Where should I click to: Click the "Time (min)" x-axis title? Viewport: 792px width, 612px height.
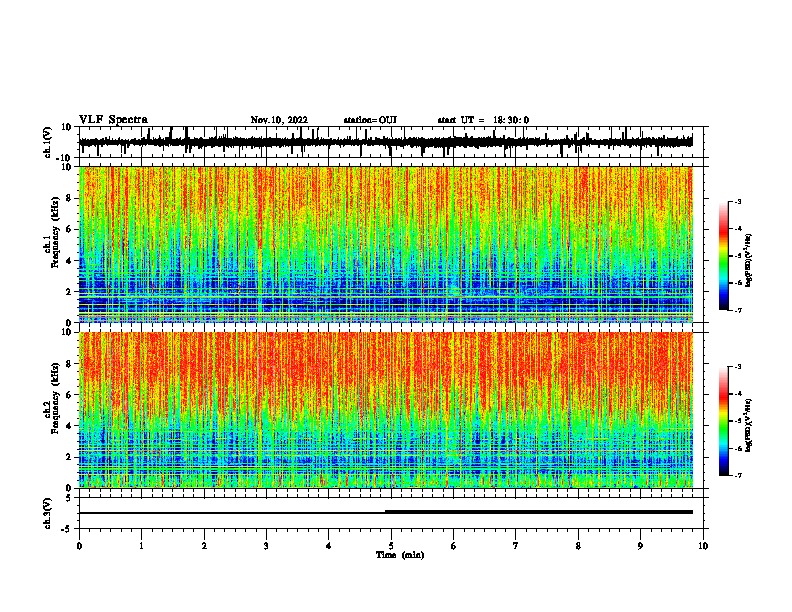pyautogui.click(x=400, y=555)
